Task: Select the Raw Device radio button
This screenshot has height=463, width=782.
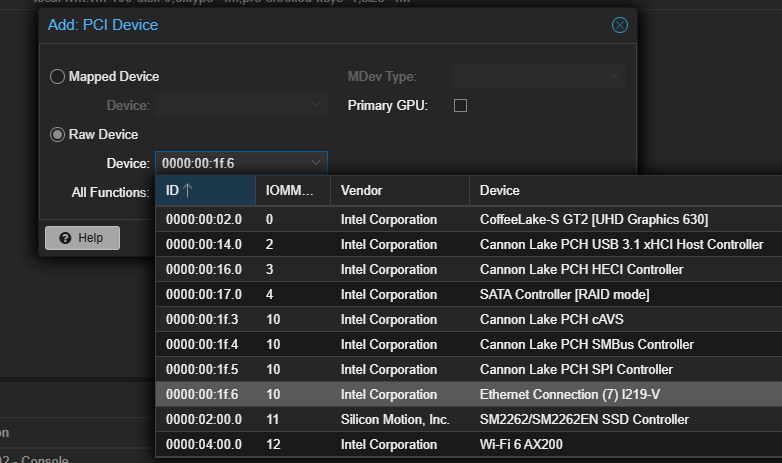Action: click(57, 134)
